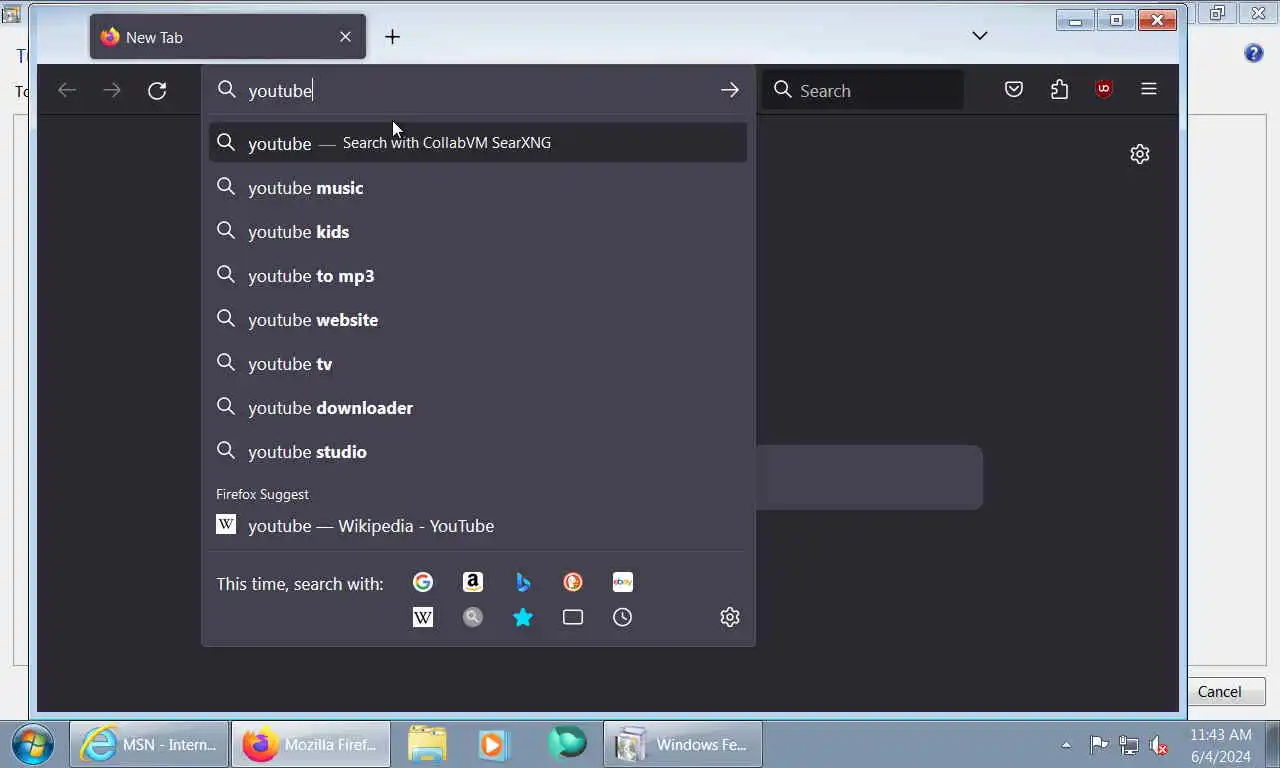Select suggestion 'youtube tv'

(x=478, y=364)
